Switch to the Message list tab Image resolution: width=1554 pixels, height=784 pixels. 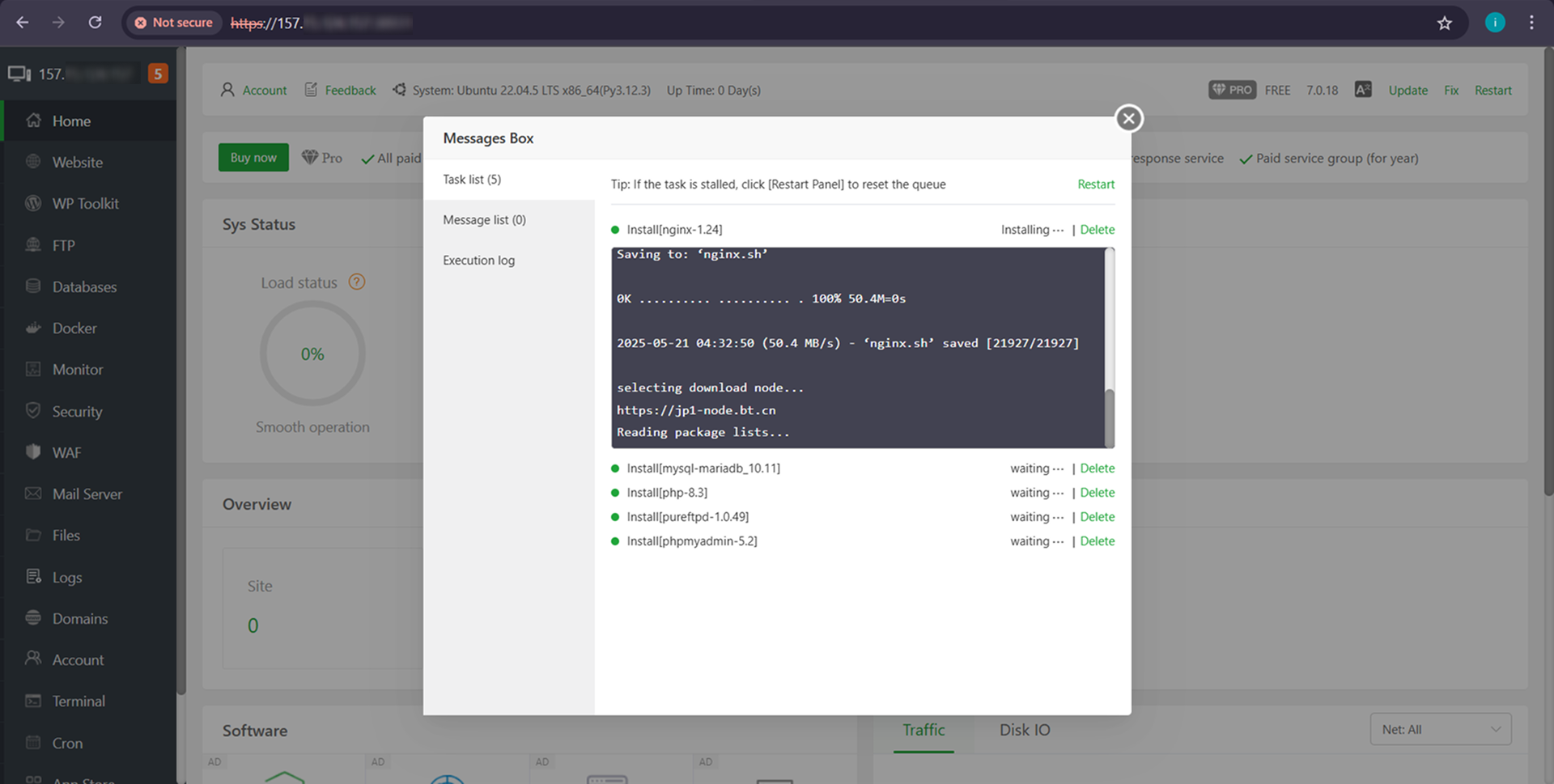pos(484,220)
